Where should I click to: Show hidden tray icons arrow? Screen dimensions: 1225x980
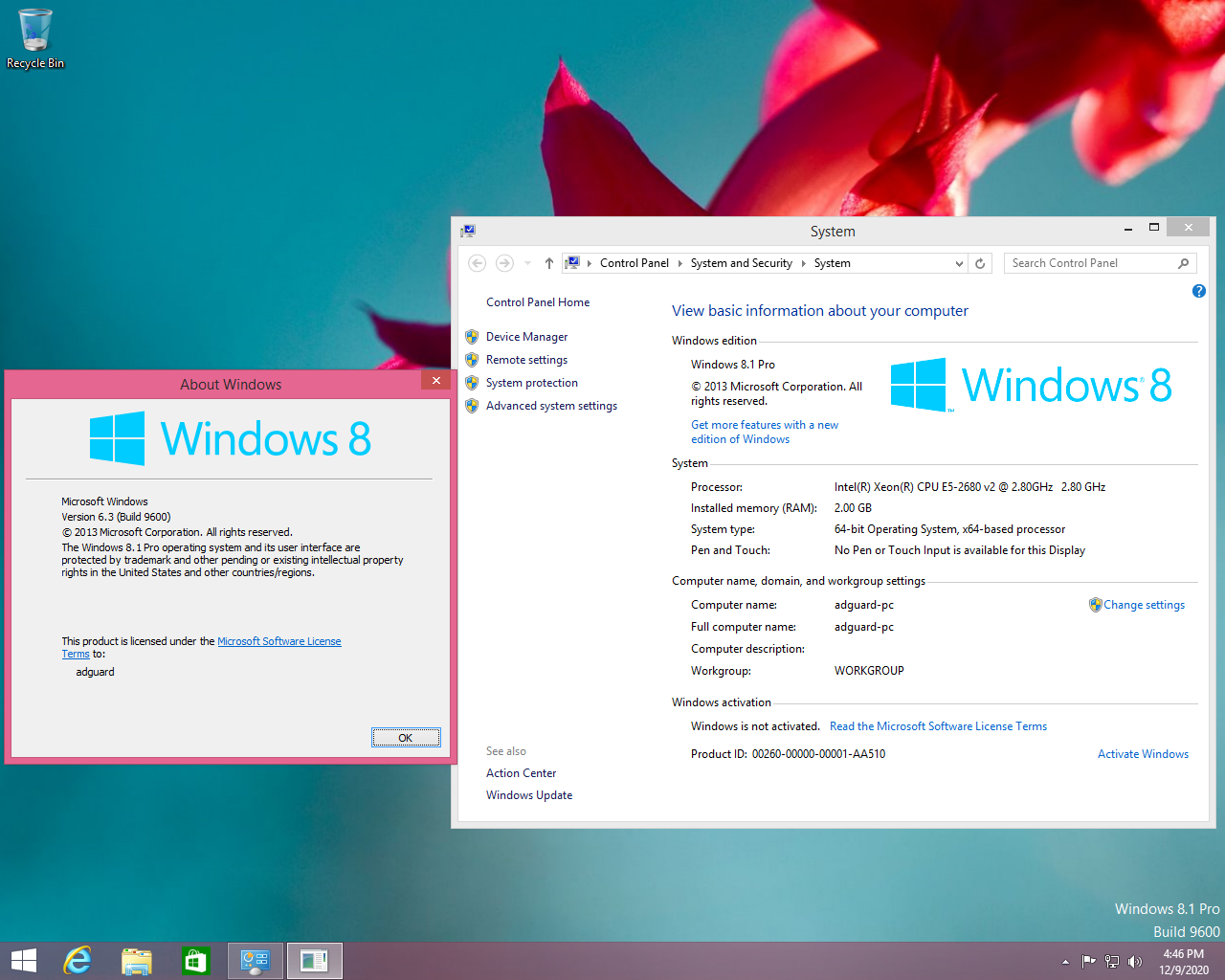[x=1065, y=962]
